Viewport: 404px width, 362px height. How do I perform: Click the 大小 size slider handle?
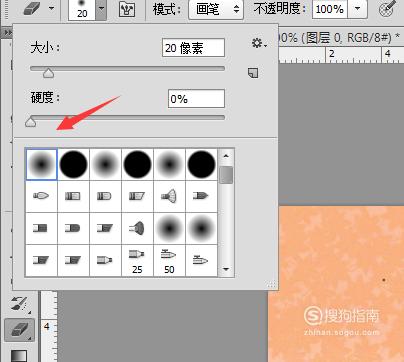49,73
